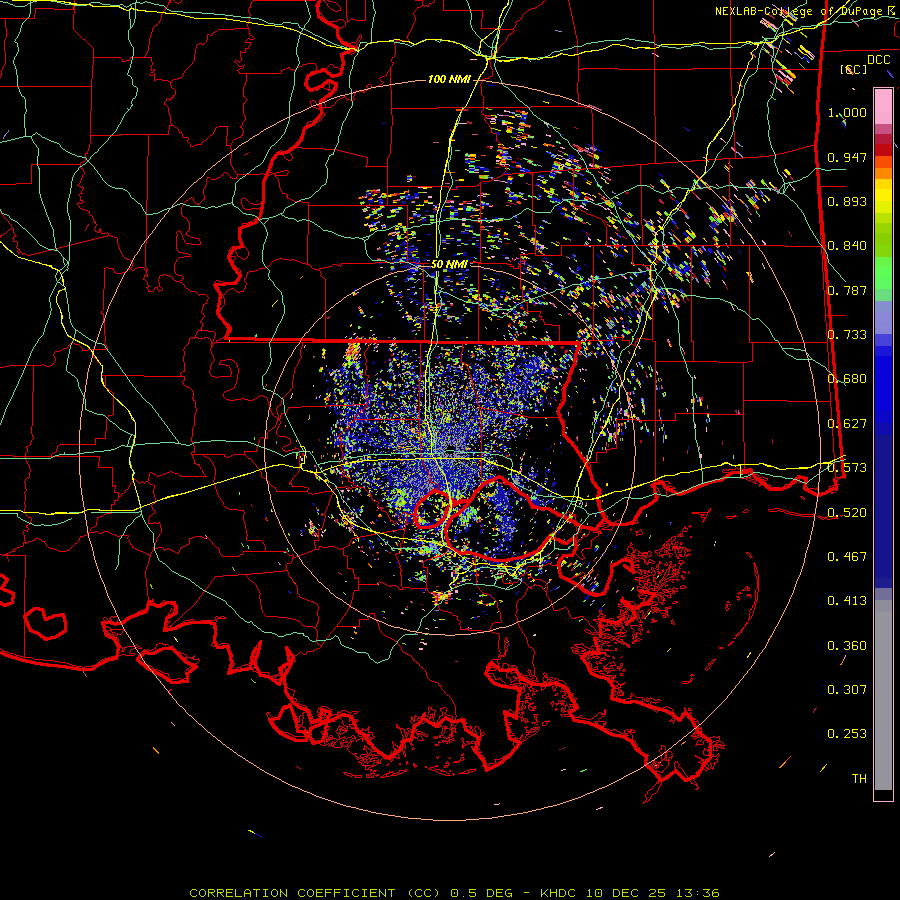Screen dimensions: 900x900
Task: Click the [CC] units label
Action: (854, 69)
